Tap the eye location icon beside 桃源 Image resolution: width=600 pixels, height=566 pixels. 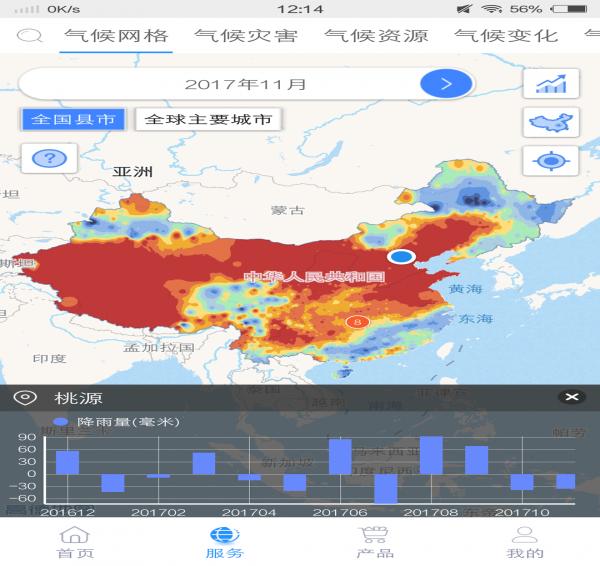point(25,397)
